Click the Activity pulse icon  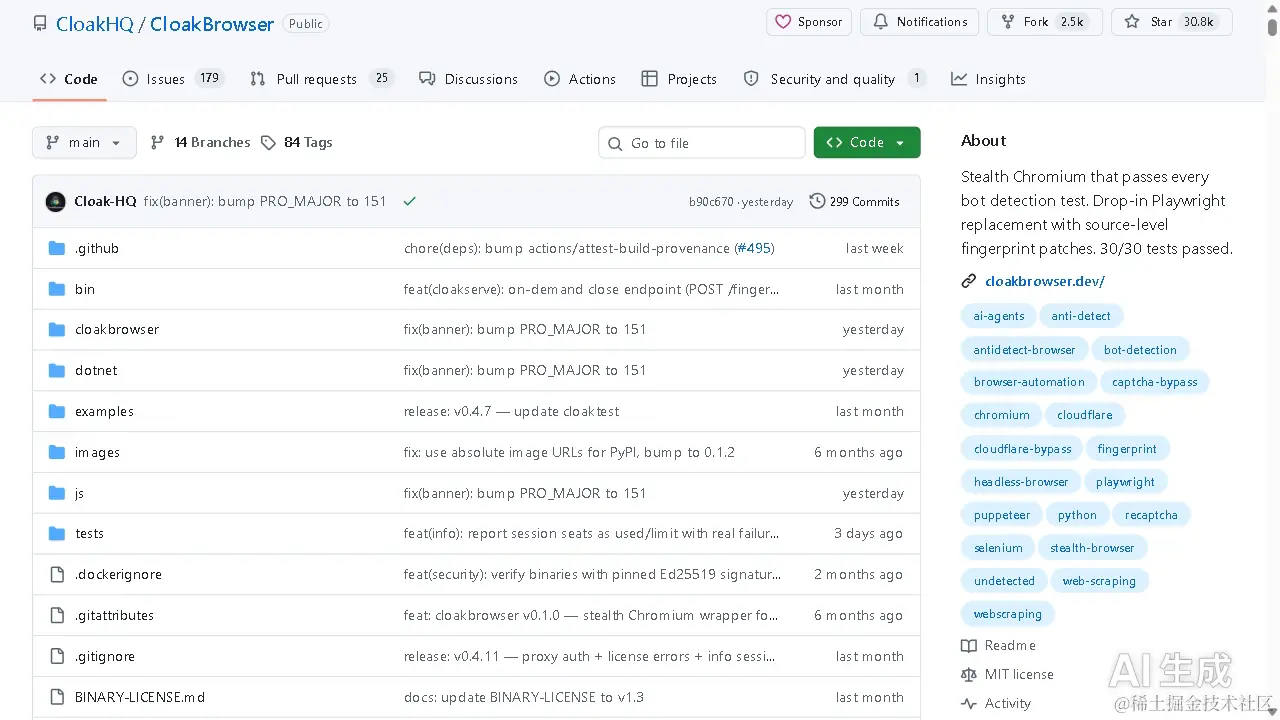tap(969, 703)
